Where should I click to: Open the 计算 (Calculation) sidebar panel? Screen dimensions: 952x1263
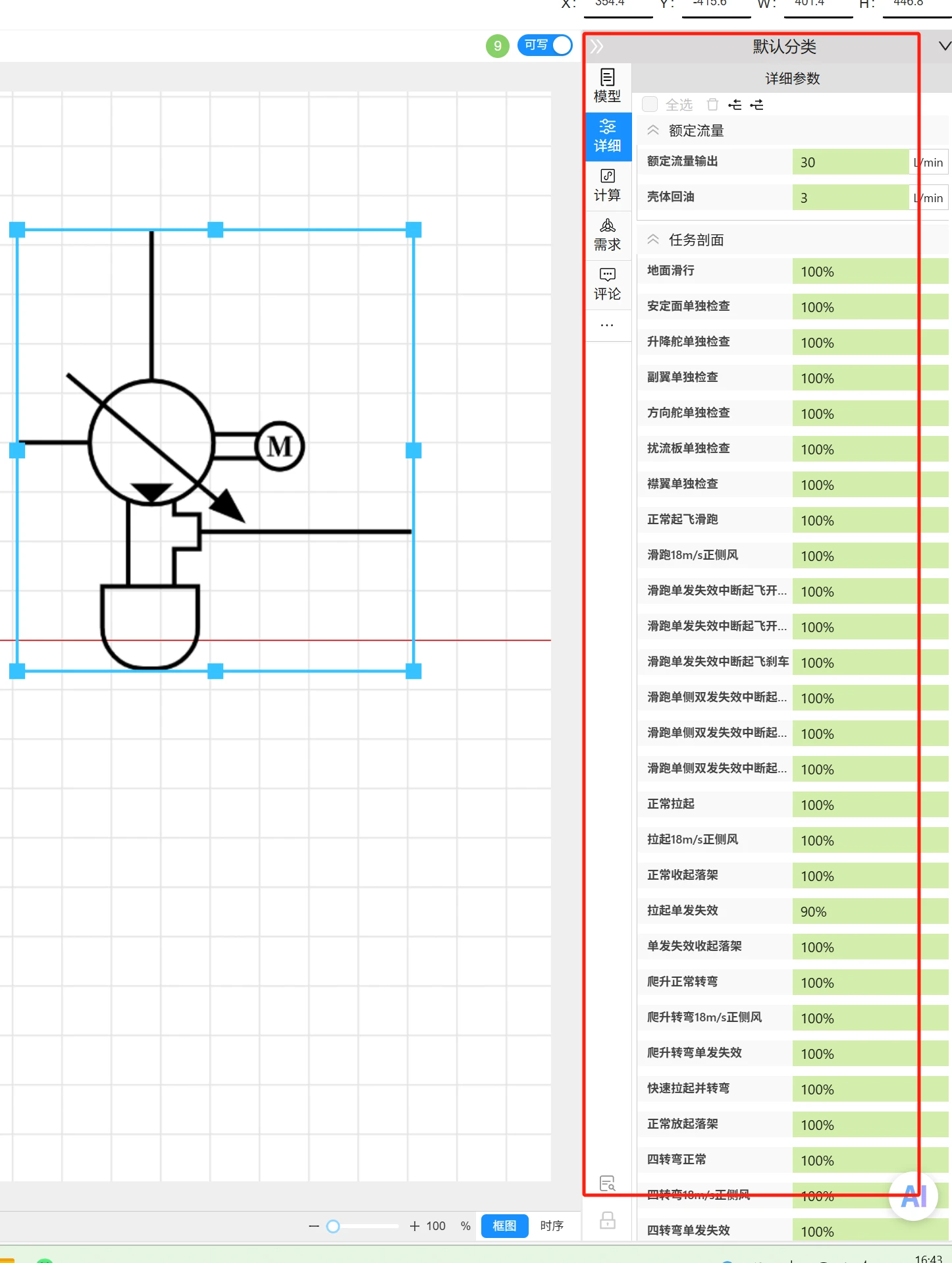(x=607, y=186)
